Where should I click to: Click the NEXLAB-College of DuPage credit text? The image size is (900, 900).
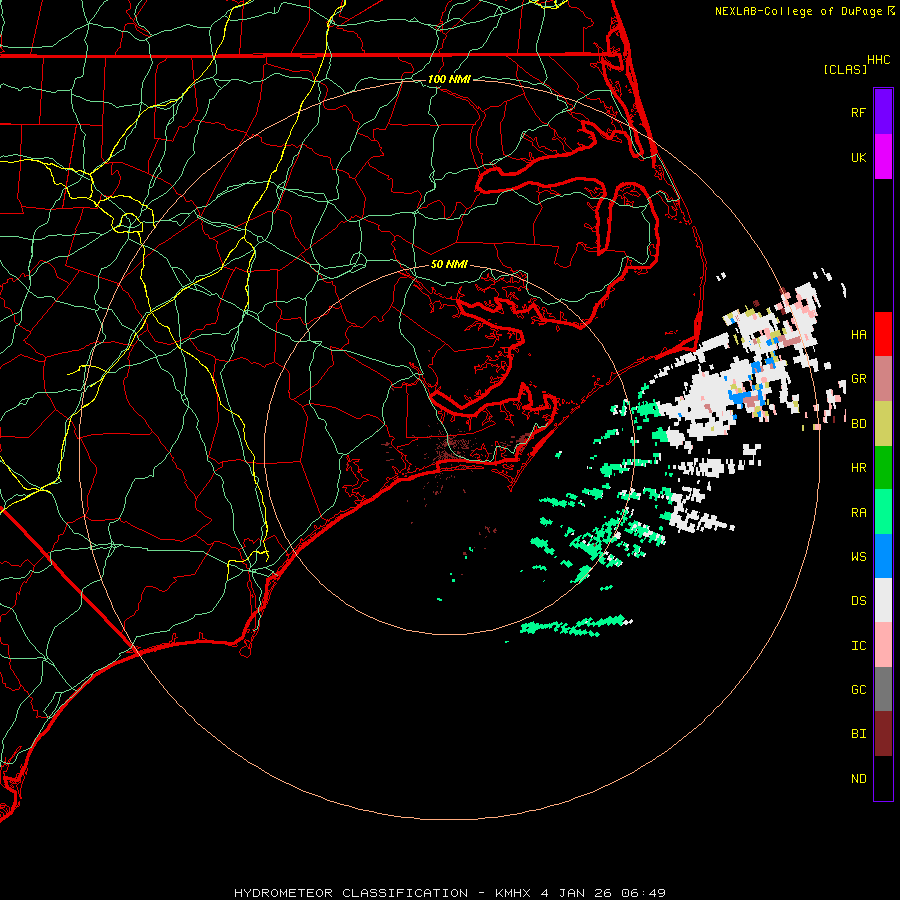pos(798,11)
